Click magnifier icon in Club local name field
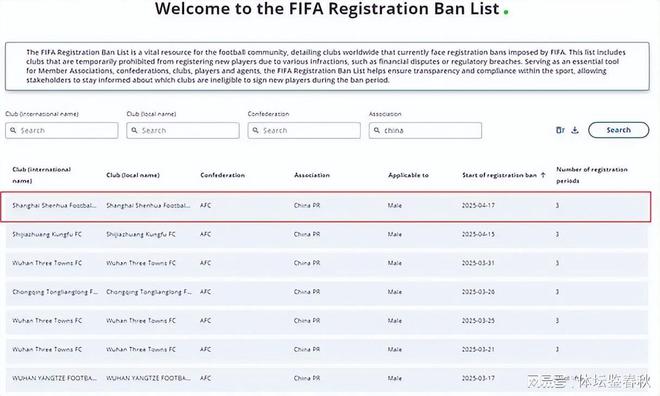This screenshot has height=396, width=660. [x=134, y=130]
